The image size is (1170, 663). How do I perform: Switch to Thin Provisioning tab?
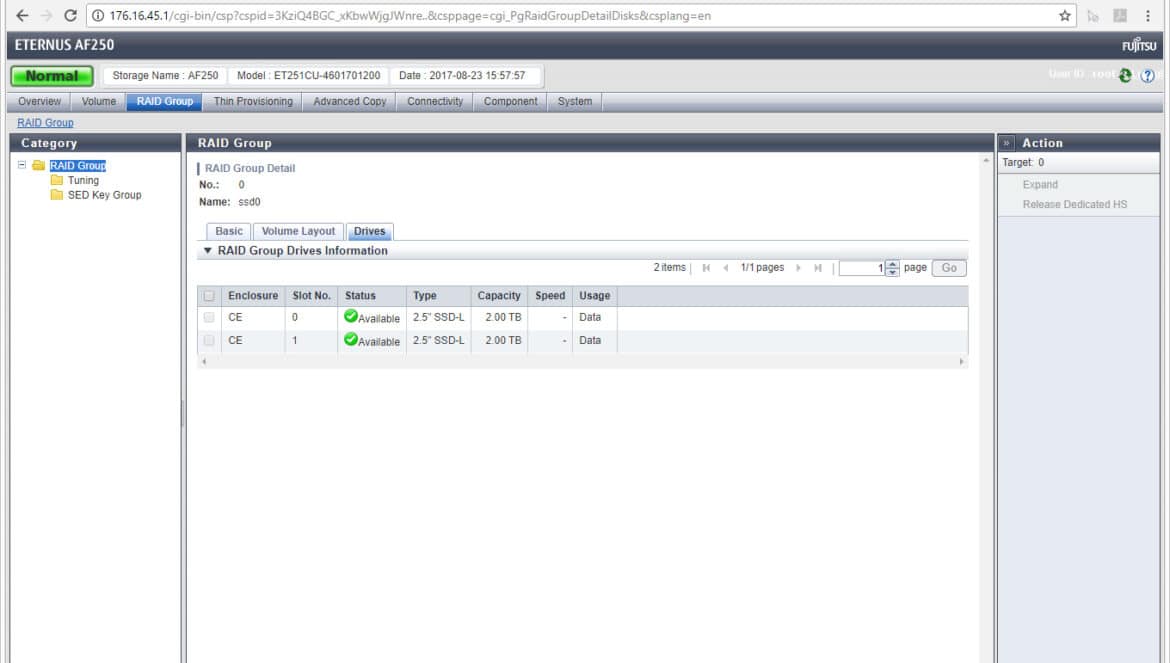253,101
